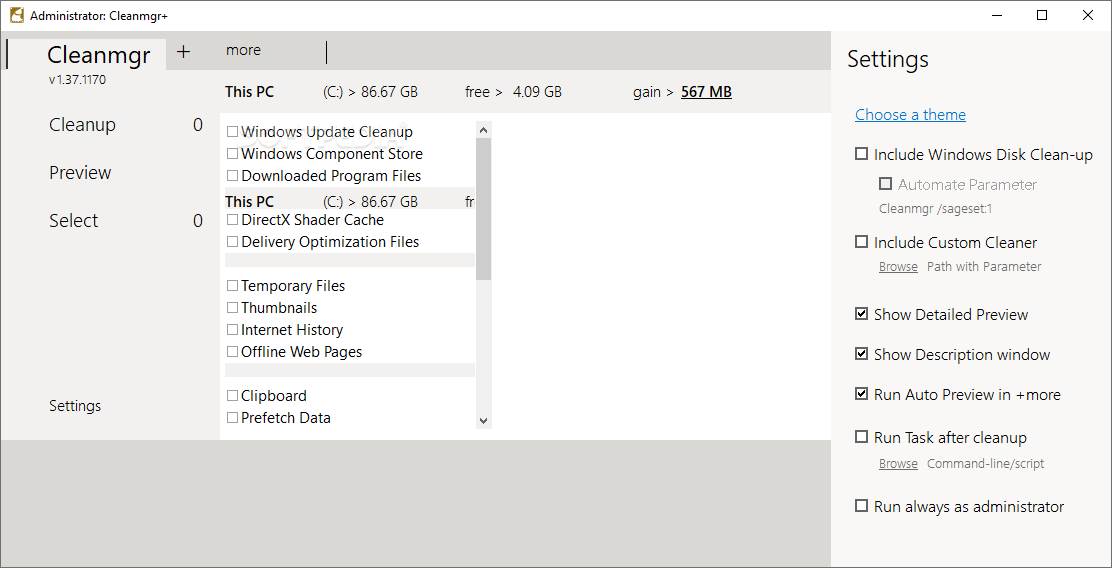This screenshot has width=1112, height=568.
Task: Check Internet History
Action: coord(232,330)
